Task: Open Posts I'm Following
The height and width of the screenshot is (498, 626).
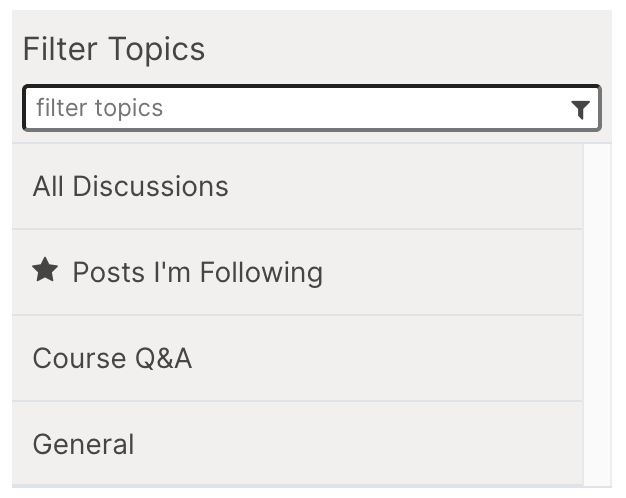Action: pyautogui.click(x=197, y=272)
